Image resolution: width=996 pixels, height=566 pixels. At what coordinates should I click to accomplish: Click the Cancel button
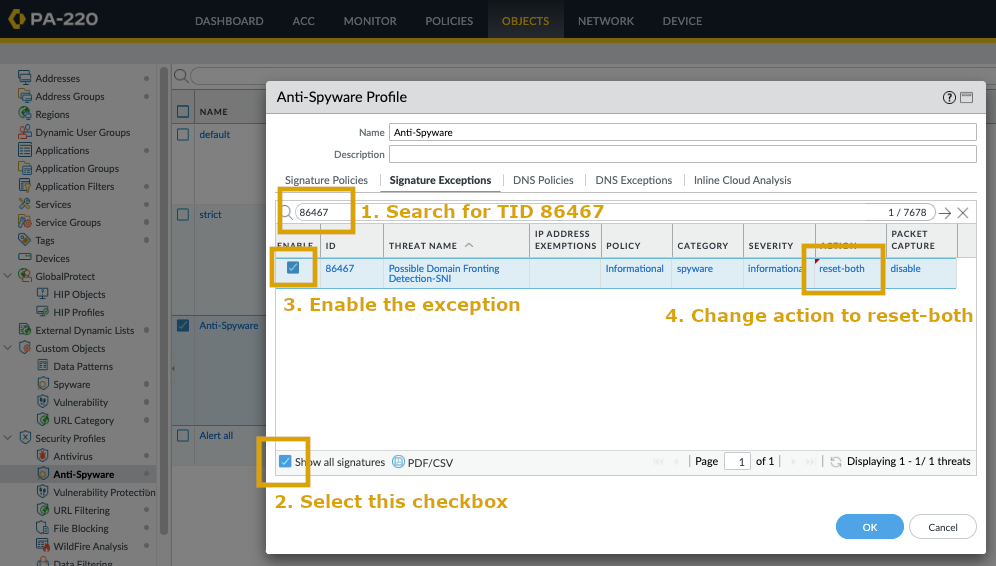pos(943,527)
